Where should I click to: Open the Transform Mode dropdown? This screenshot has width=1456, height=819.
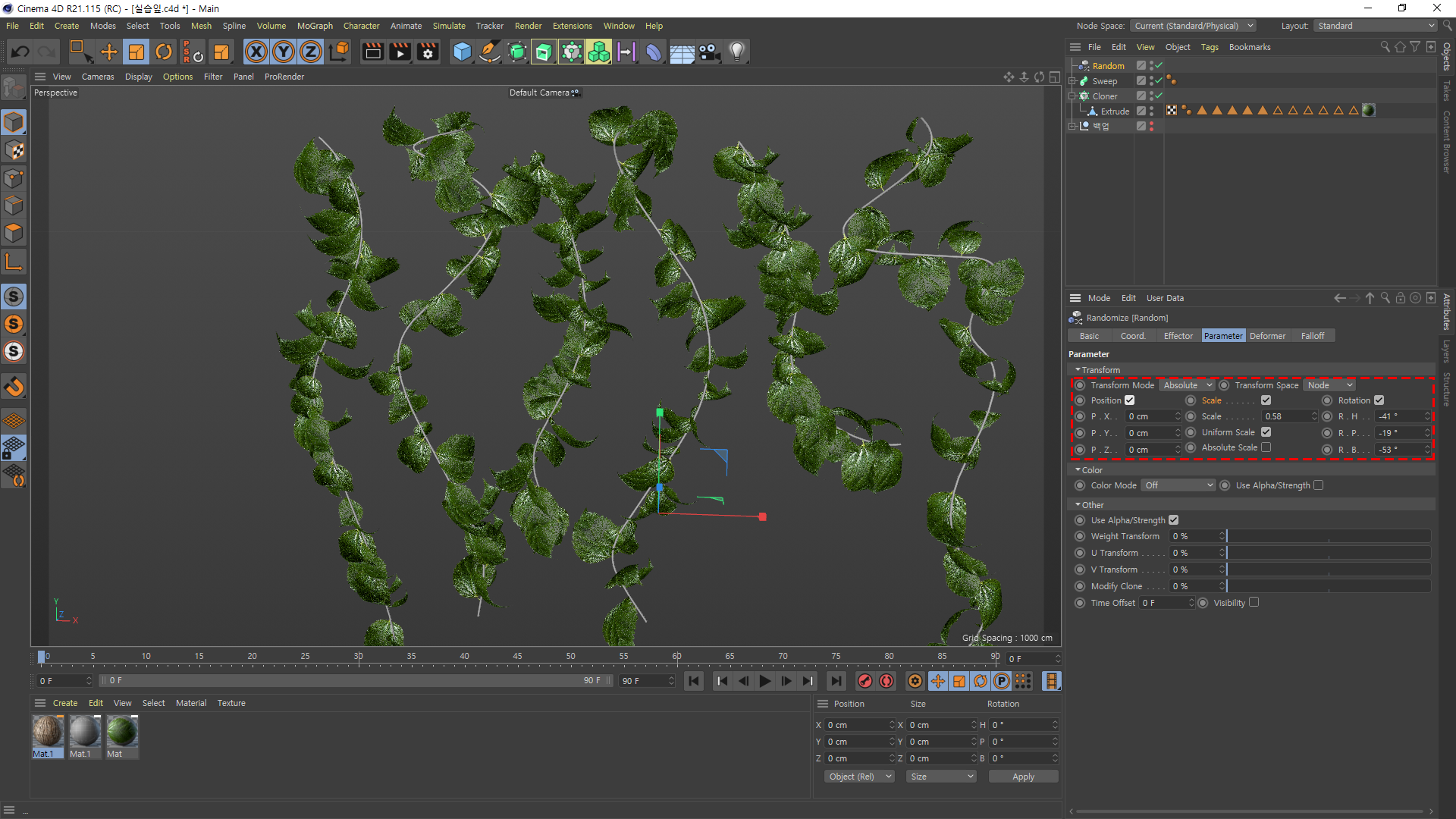tap(1188, 385)
